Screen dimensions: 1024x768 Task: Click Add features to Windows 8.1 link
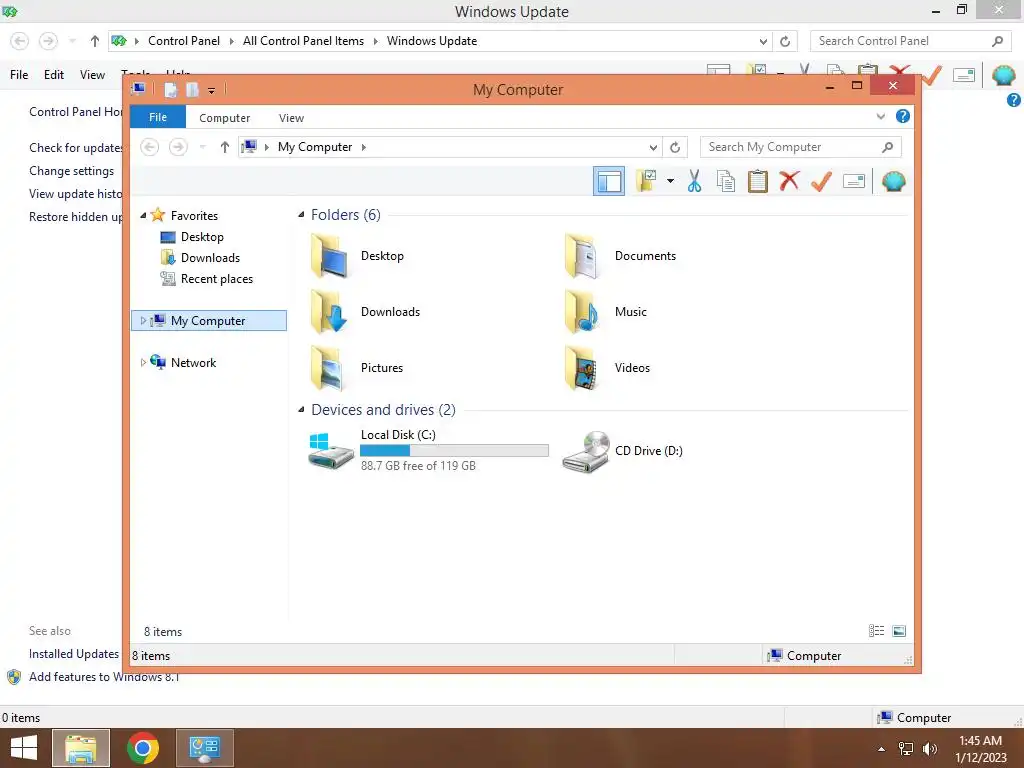pyautogui.click(x=103, y=677)
